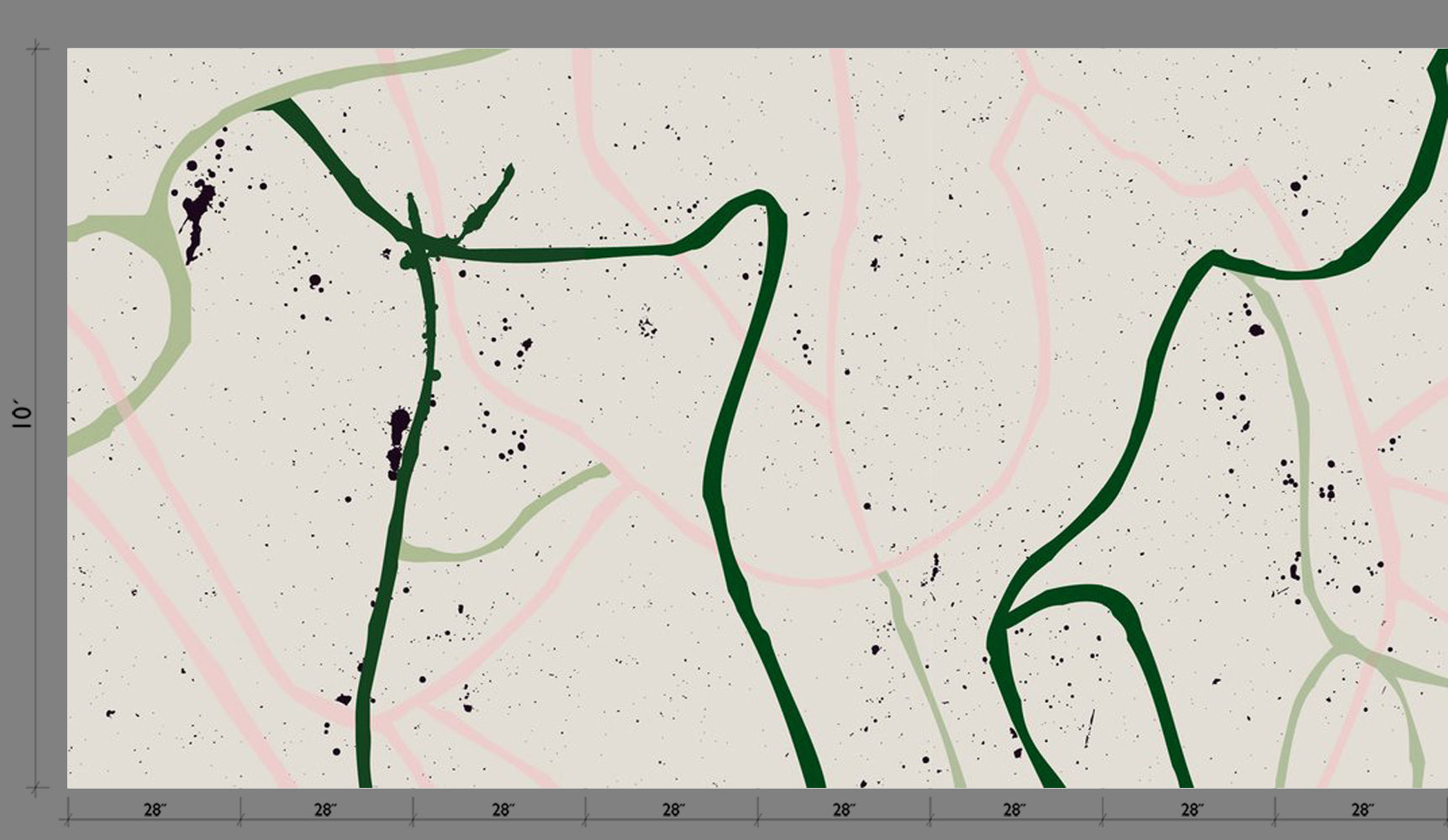Click the 10′ height dimension label
Screen dimensions: 1448x840
click(23, 416)
